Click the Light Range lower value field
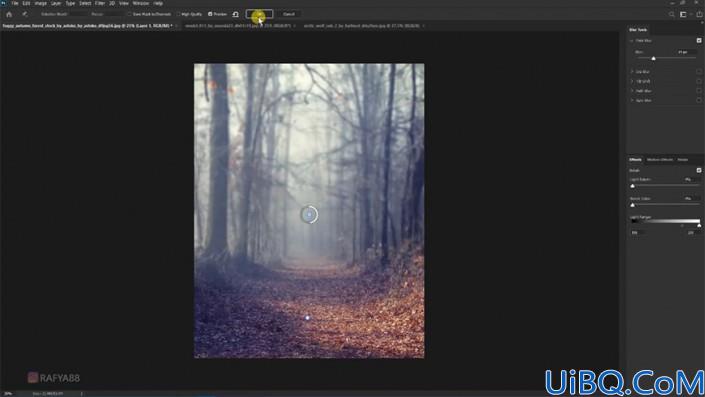The width and height of the screenshot is (705, 397). (x=638, y=232)
